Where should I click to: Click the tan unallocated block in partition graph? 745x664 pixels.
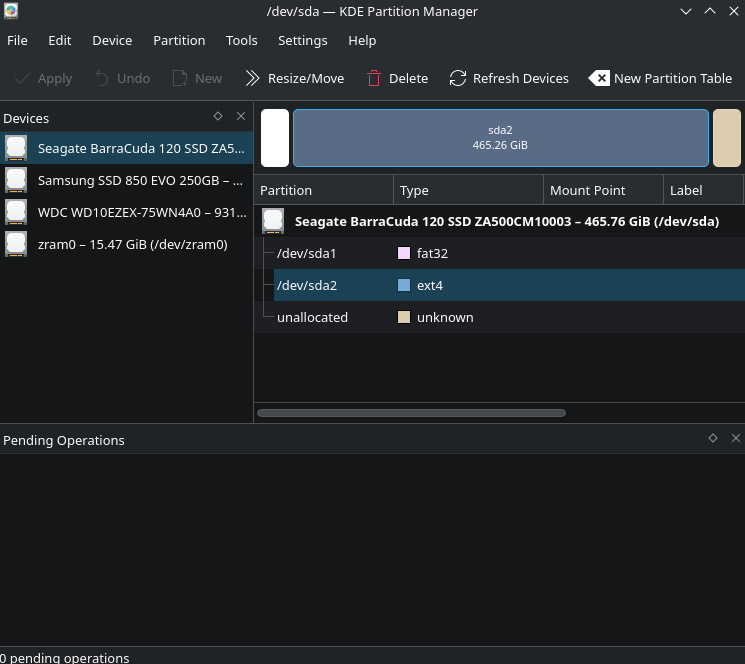point(727,138)
